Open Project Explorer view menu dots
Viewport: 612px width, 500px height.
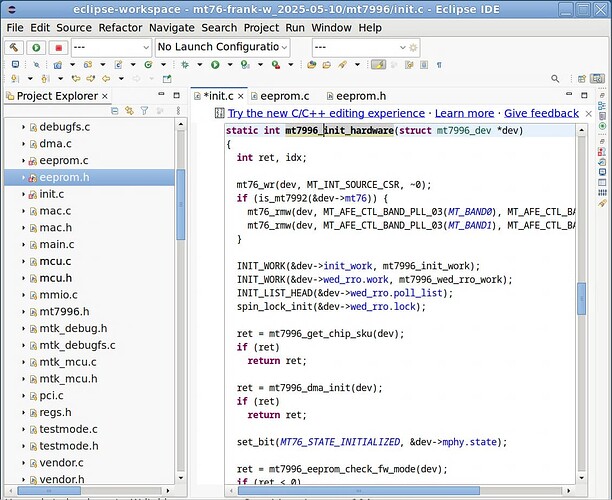pyautogui.click(x=178, y=111)
